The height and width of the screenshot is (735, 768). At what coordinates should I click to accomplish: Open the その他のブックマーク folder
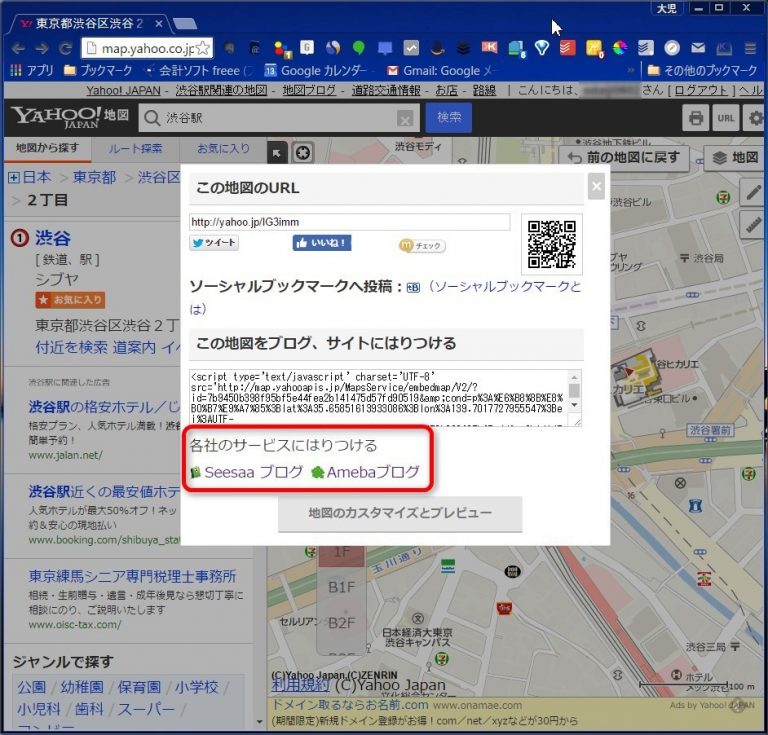pos(702,71)
